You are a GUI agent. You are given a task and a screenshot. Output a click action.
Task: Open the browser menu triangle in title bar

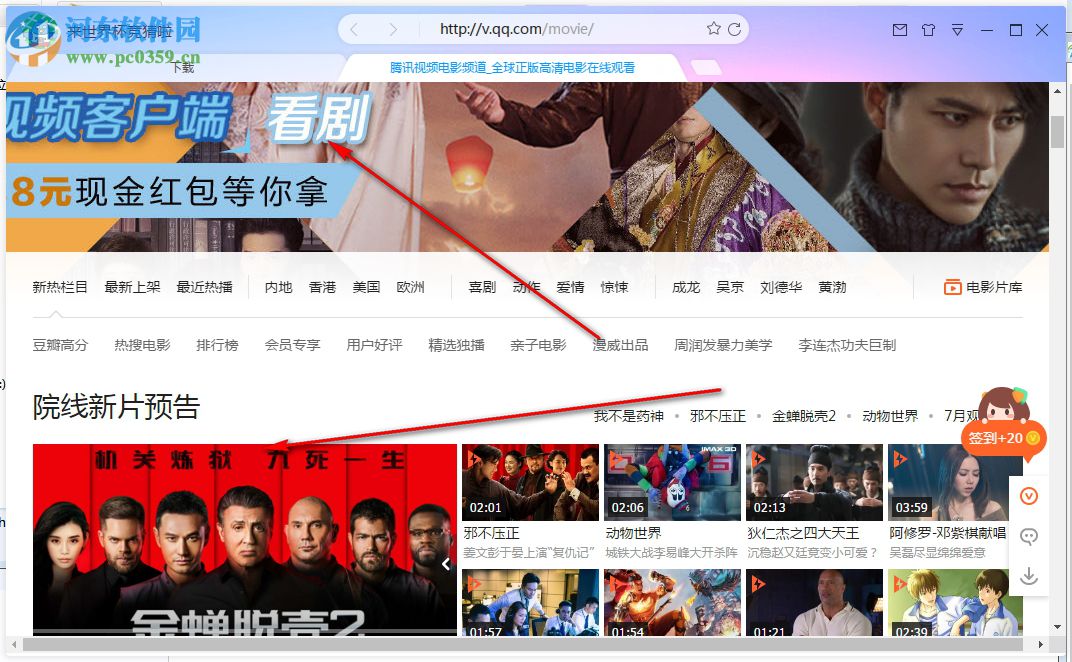(x=957, y=30)
